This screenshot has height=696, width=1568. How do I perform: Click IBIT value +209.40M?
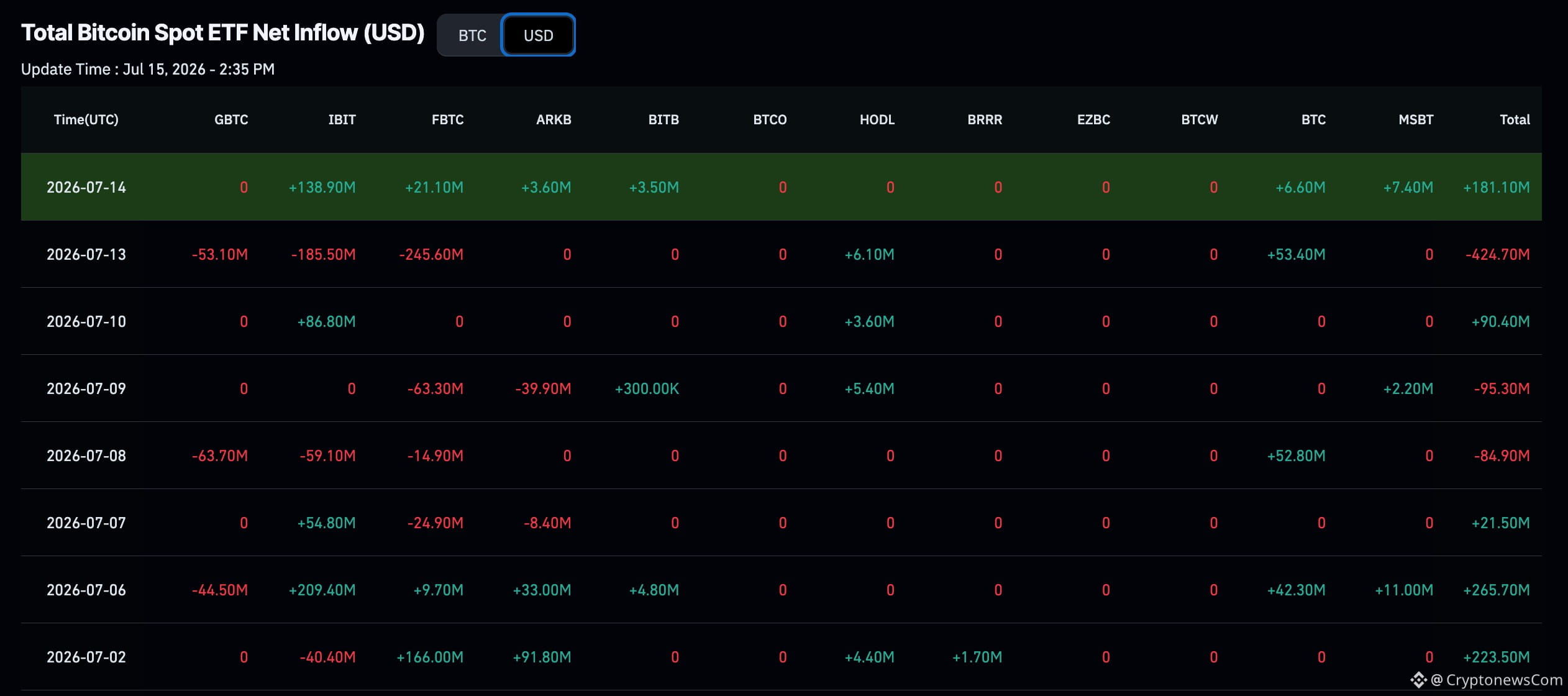coord(322,590)
